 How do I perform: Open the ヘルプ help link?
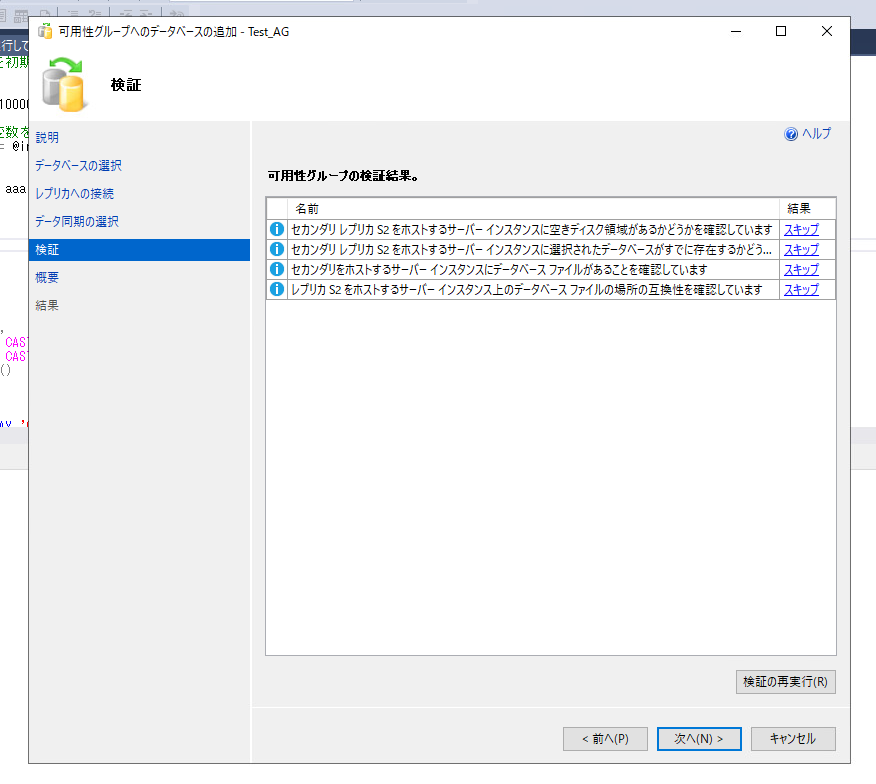pos(816,134)
